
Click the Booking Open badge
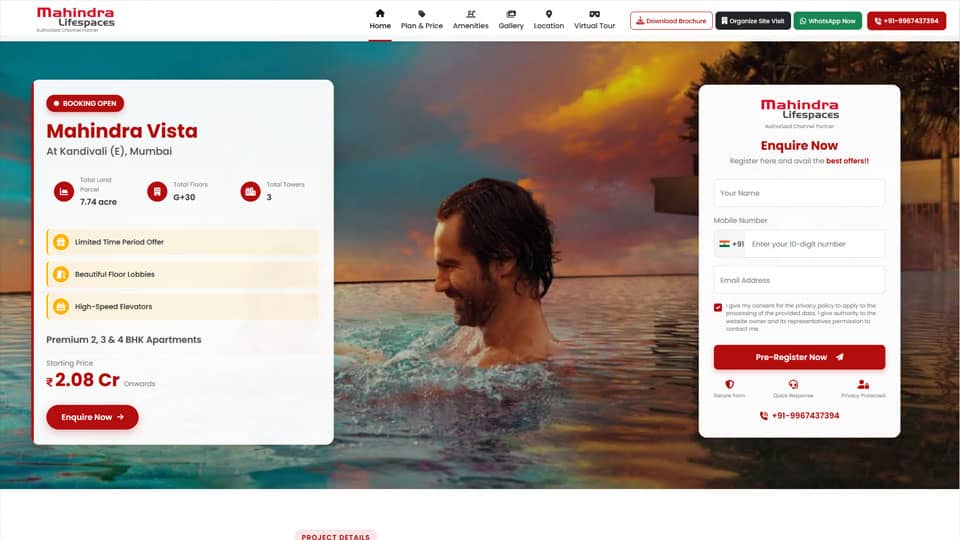click(x=85, y=103)
